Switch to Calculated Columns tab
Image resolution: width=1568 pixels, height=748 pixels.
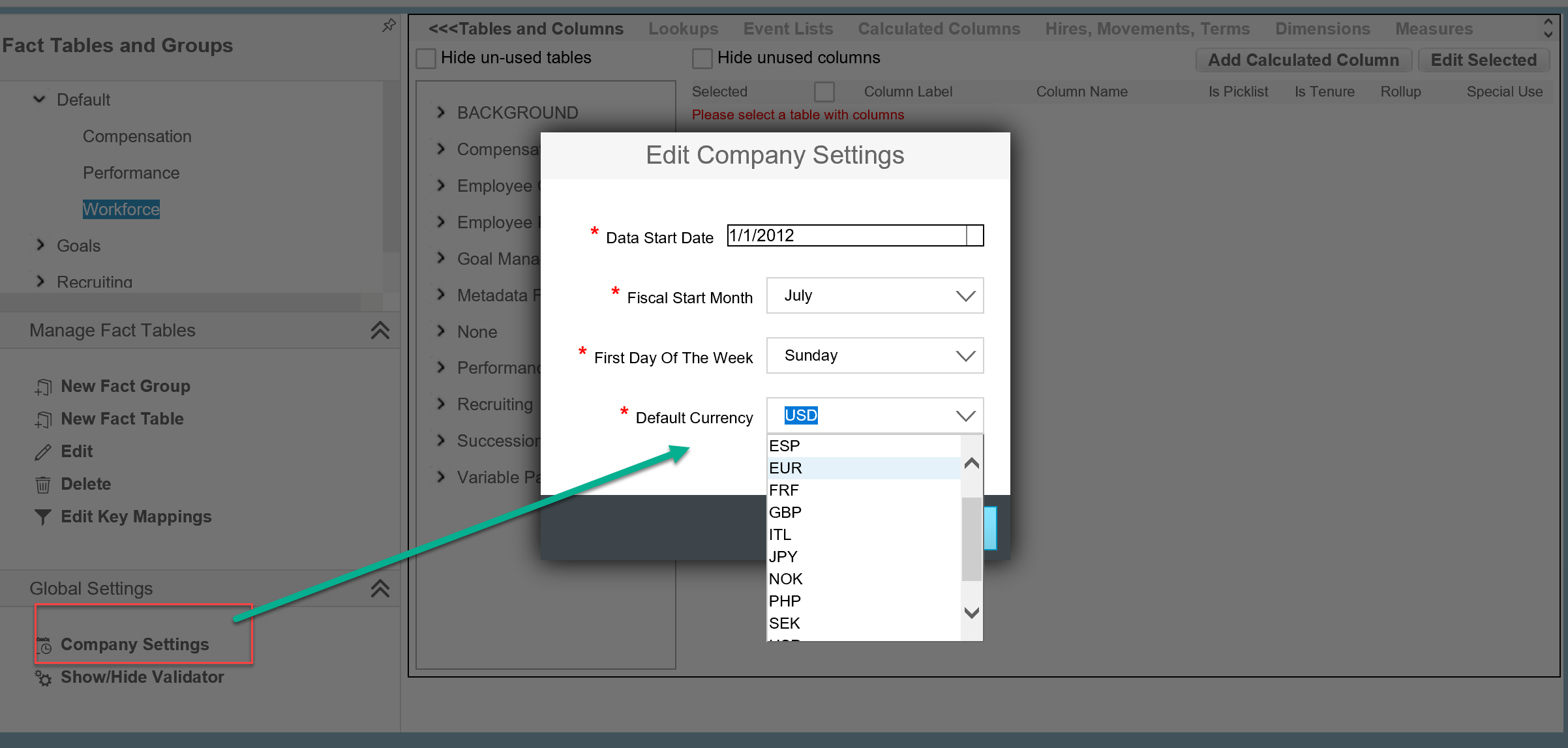939,29
